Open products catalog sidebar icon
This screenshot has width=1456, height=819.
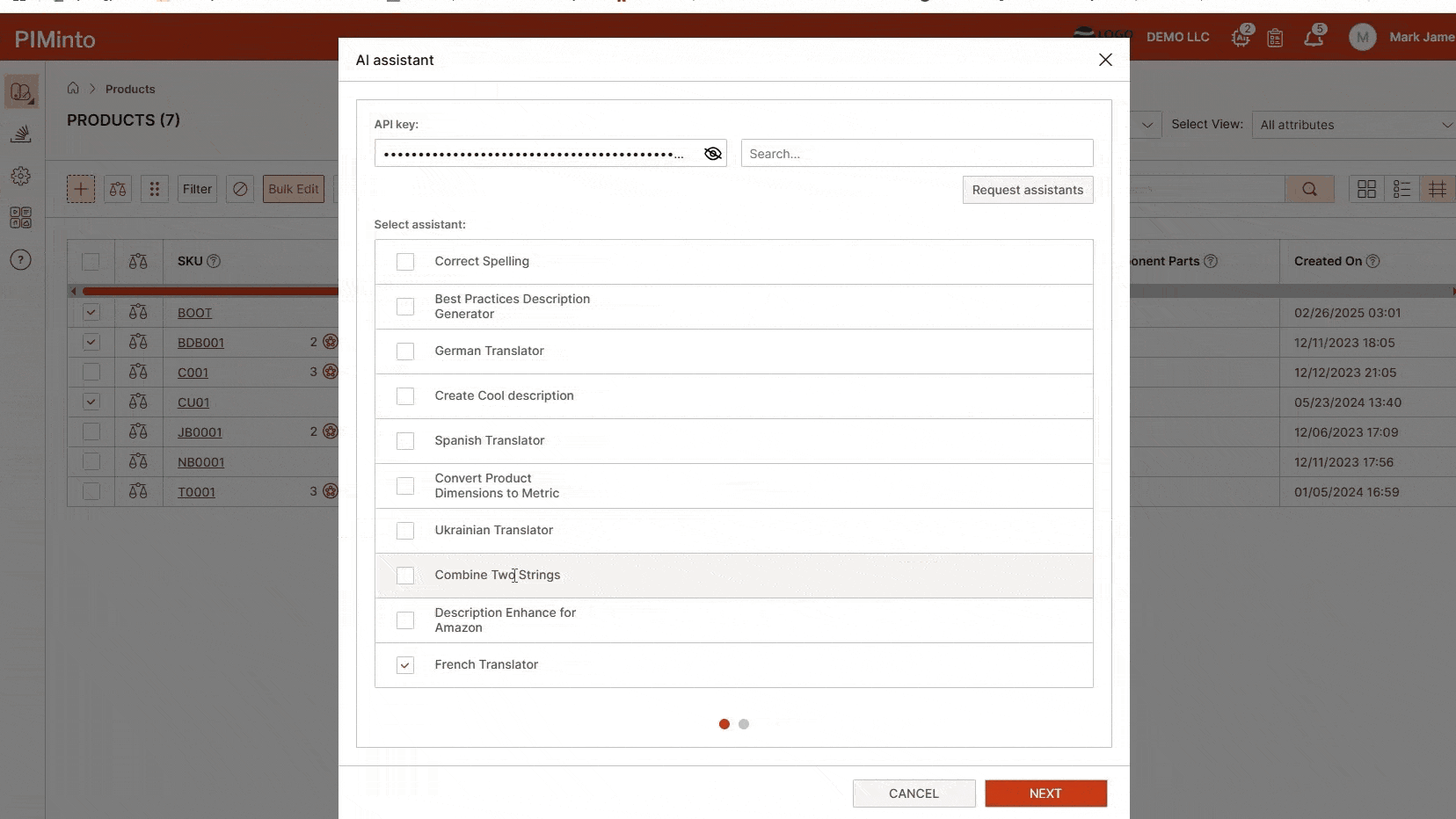click(21, 92)
